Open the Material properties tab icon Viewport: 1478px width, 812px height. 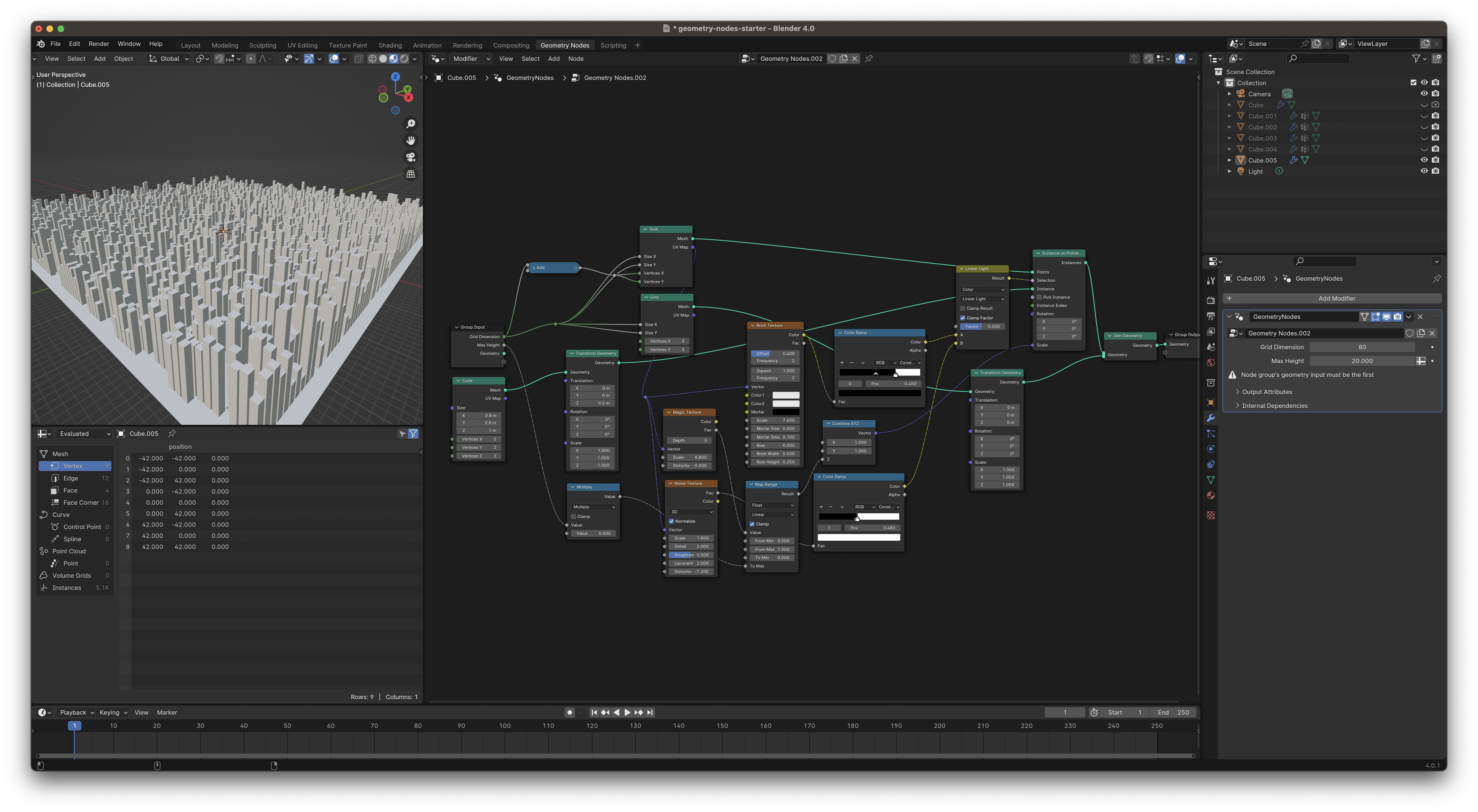click(x=1211, y=495)
